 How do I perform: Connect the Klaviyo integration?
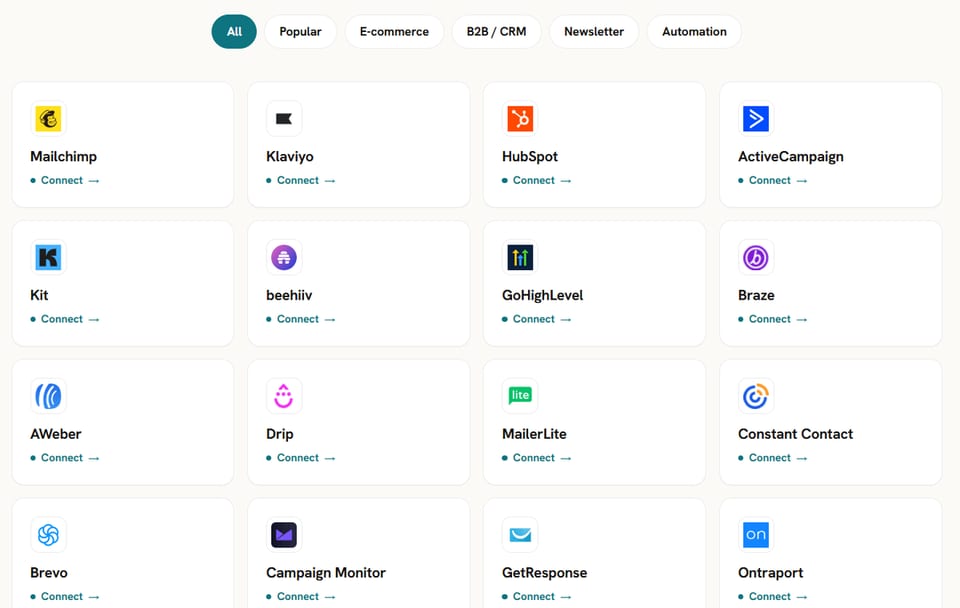coord(301,181)
